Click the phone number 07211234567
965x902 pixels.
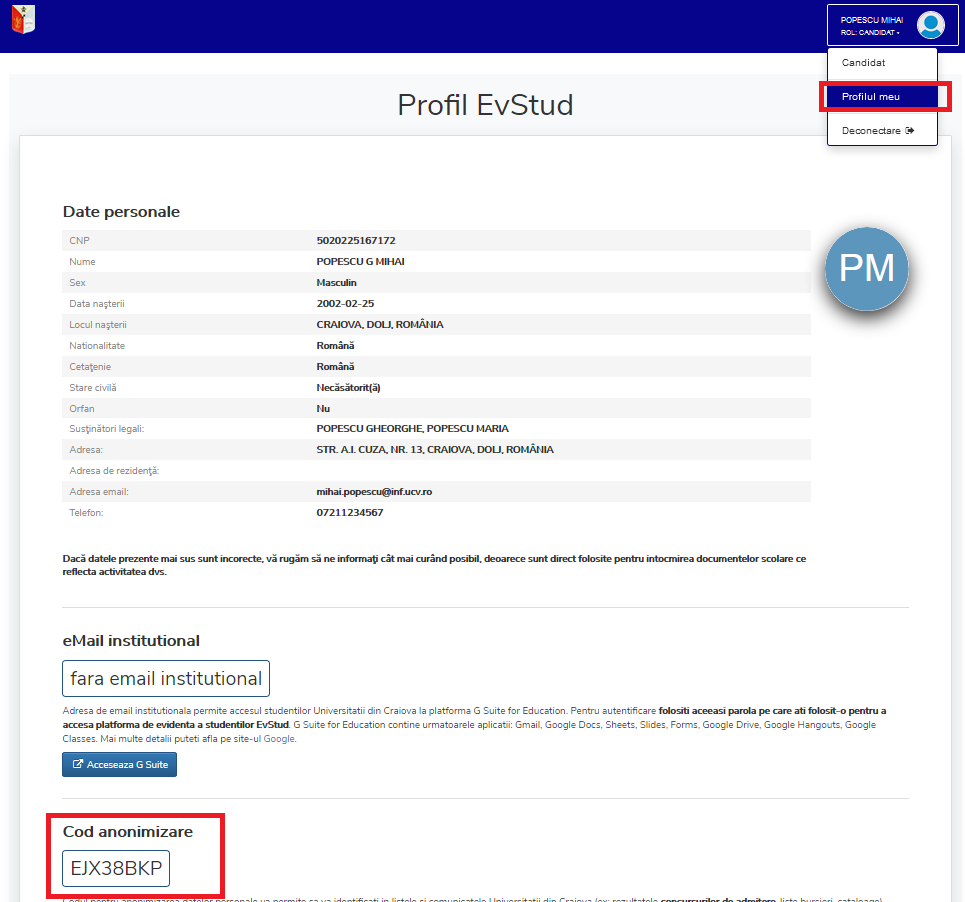350,513
